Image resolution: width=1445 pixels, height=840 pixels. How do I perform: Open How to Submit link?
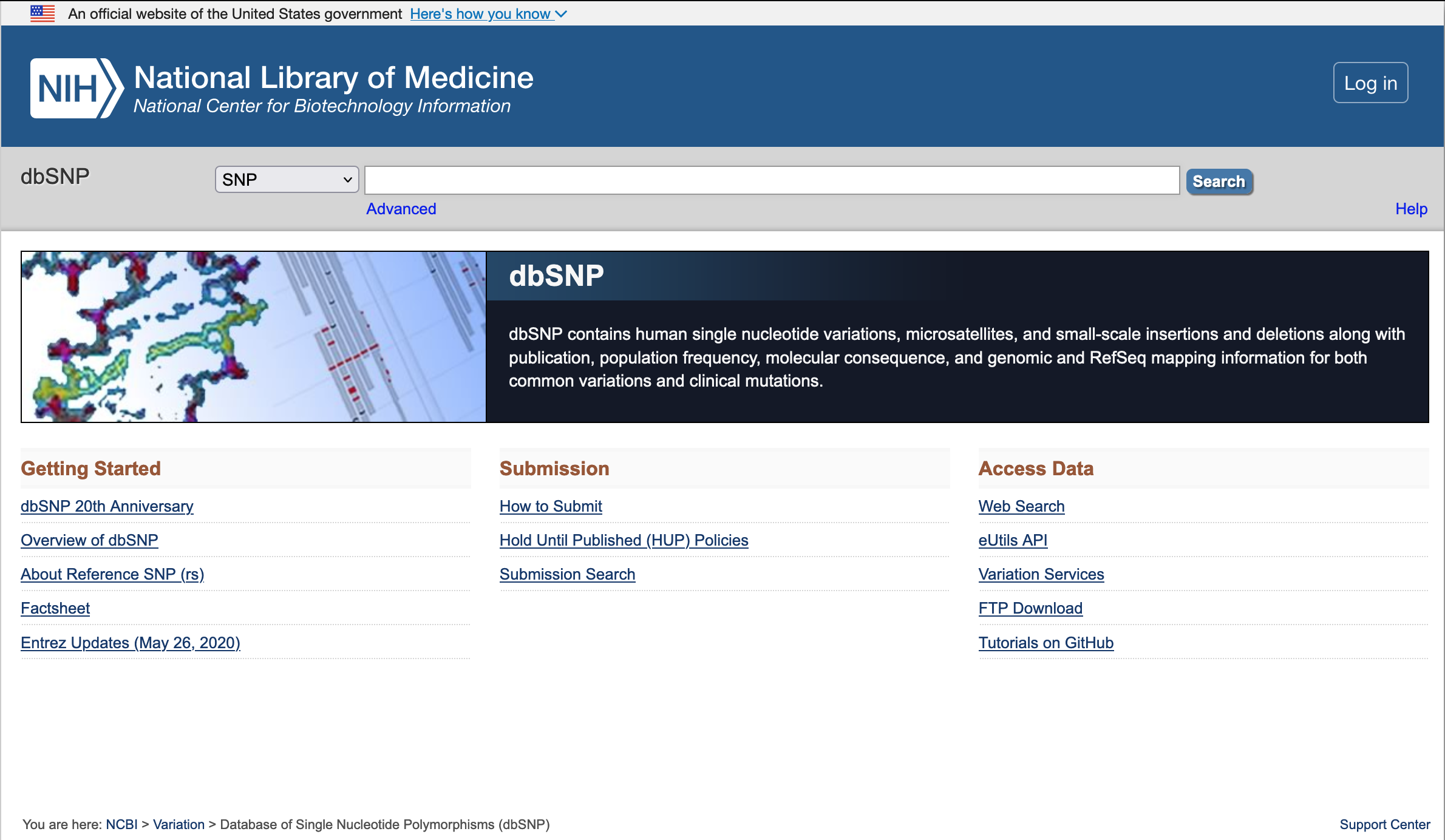point(551,506)
